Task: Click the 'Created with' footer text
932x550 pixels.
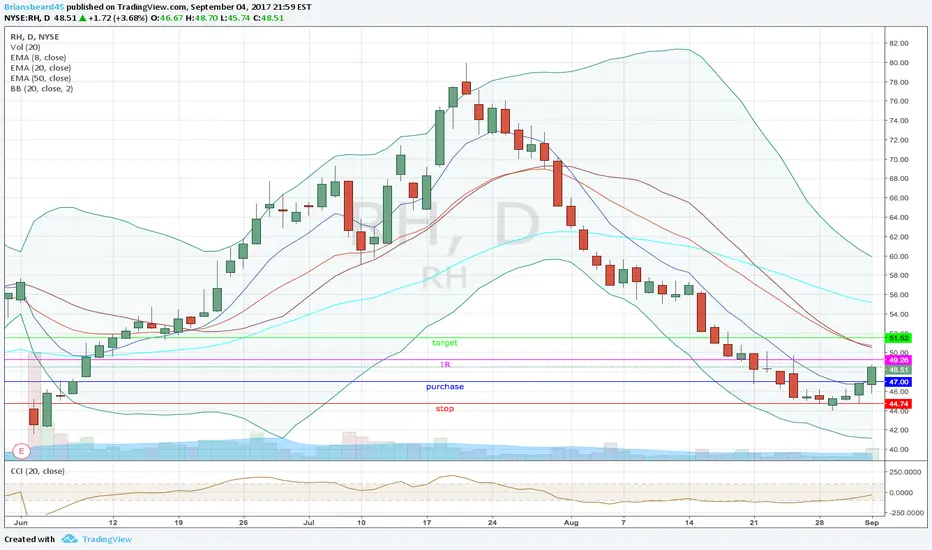Action: pyautogui.click(x=30, y=539)
